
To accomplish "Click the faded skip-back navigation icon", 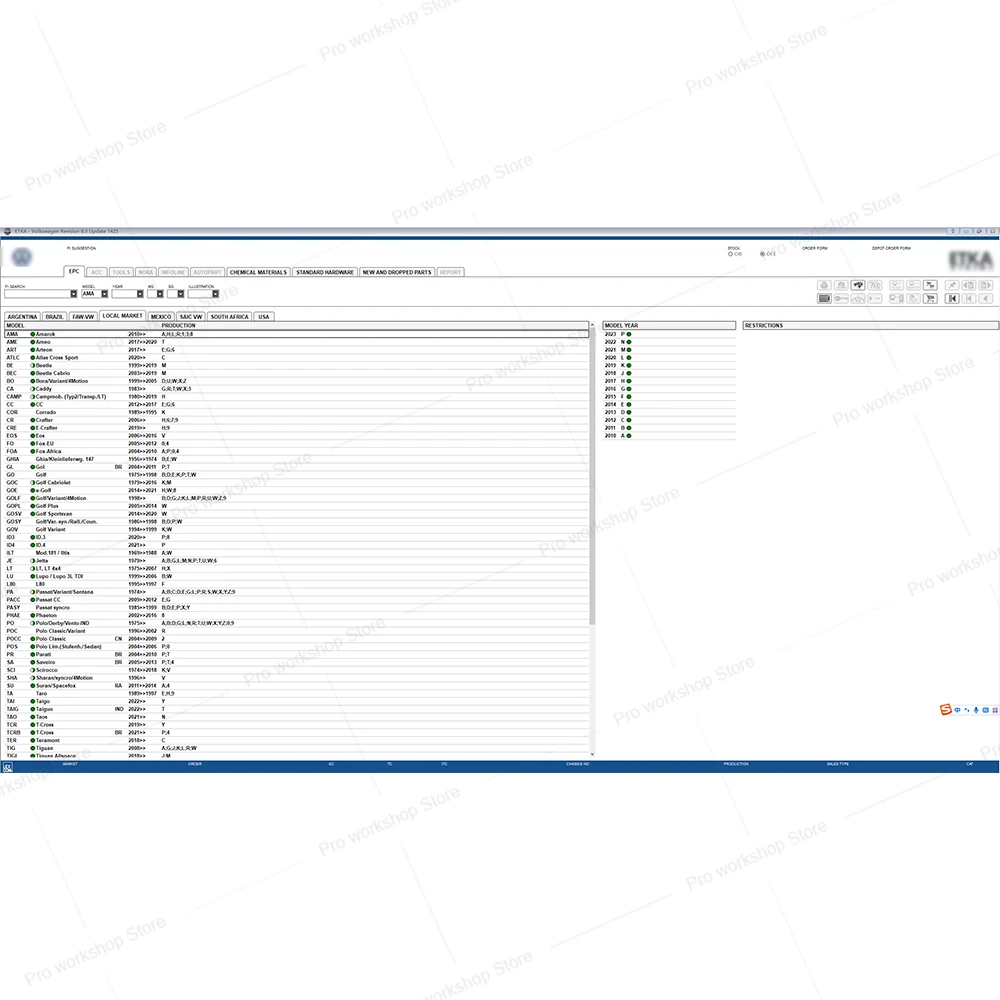I will pos(969,298).
